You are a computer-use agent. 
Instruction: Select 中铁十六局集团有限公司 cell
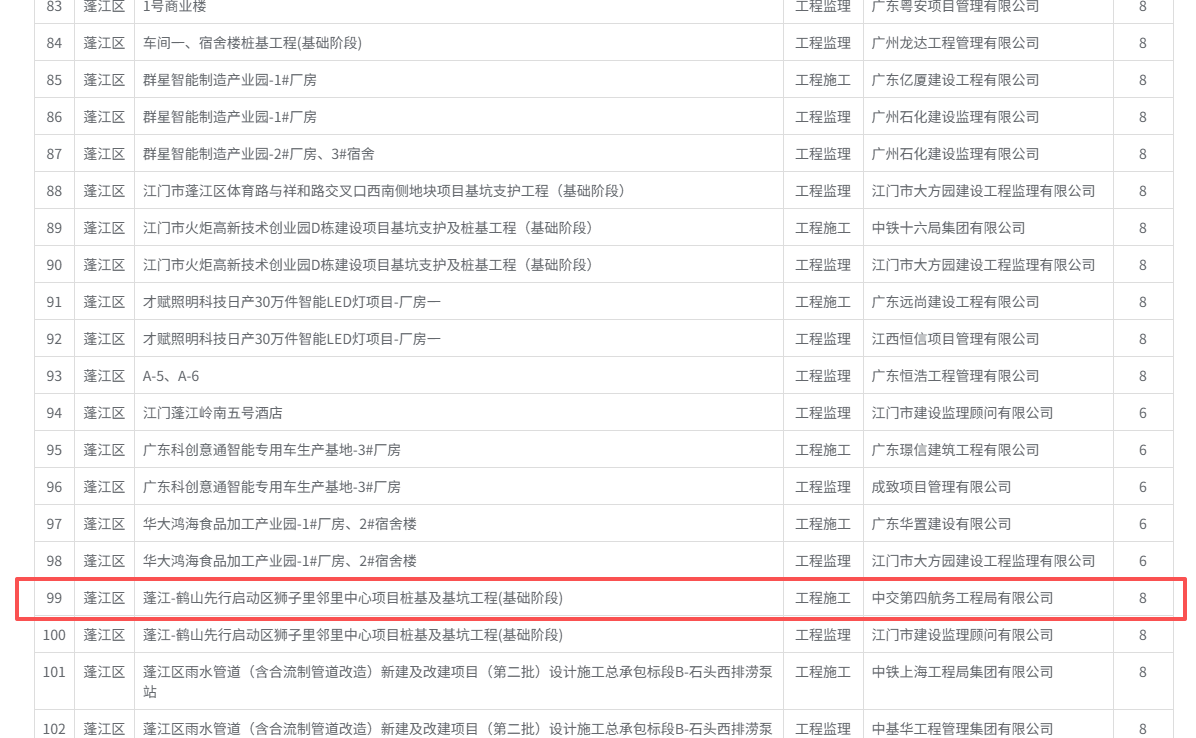click(x=948, y=228)
